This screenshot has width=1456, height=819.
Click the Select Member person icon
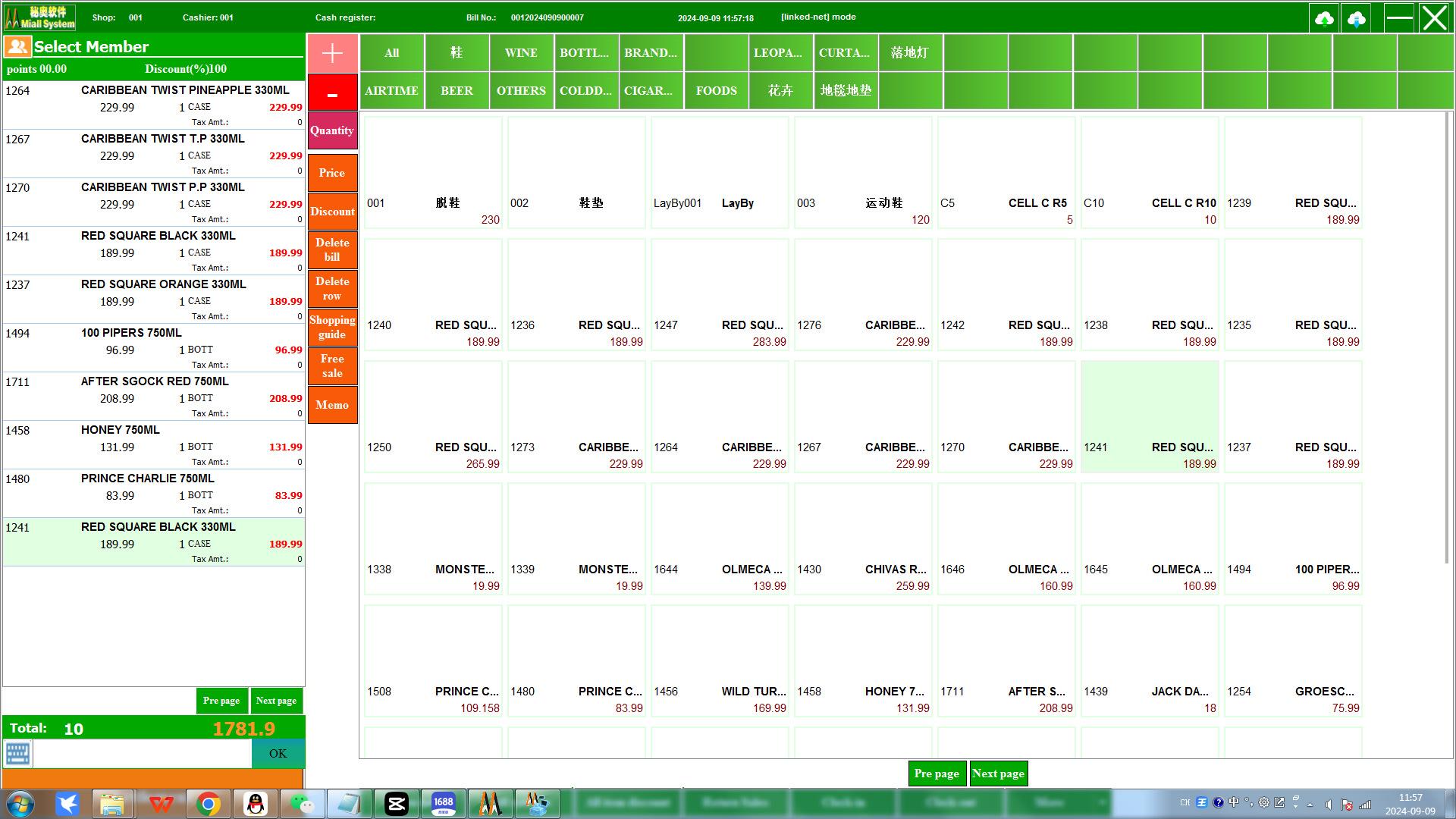coord(17,47)
